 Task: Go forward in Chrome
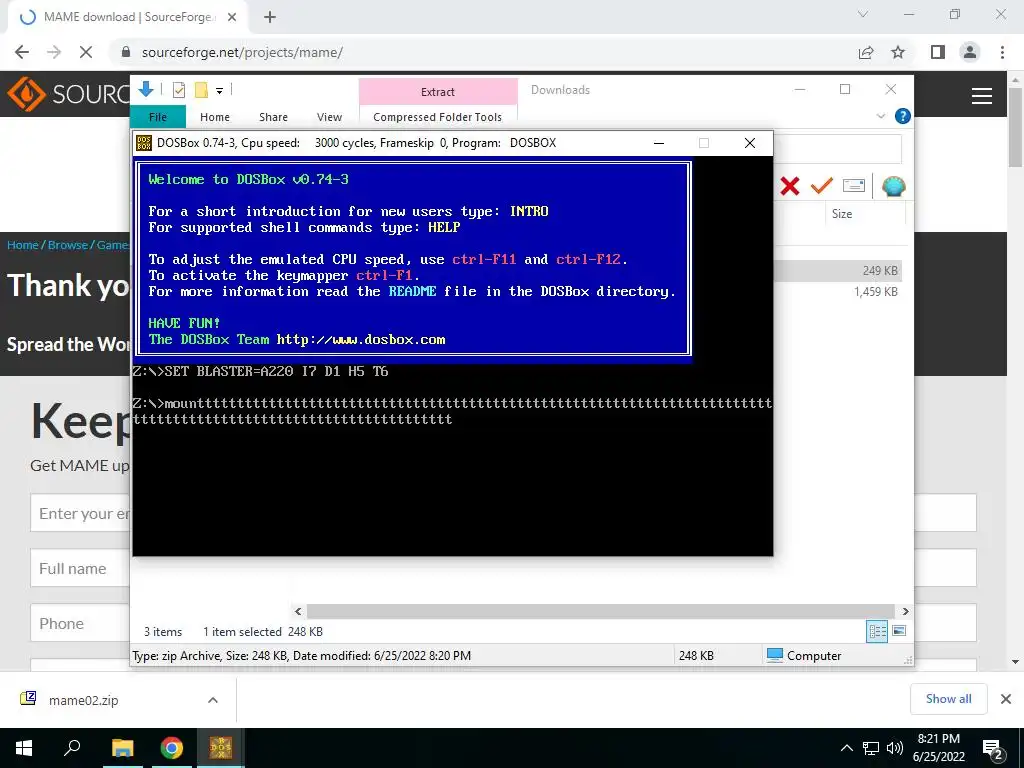click(x=54, y=52)
